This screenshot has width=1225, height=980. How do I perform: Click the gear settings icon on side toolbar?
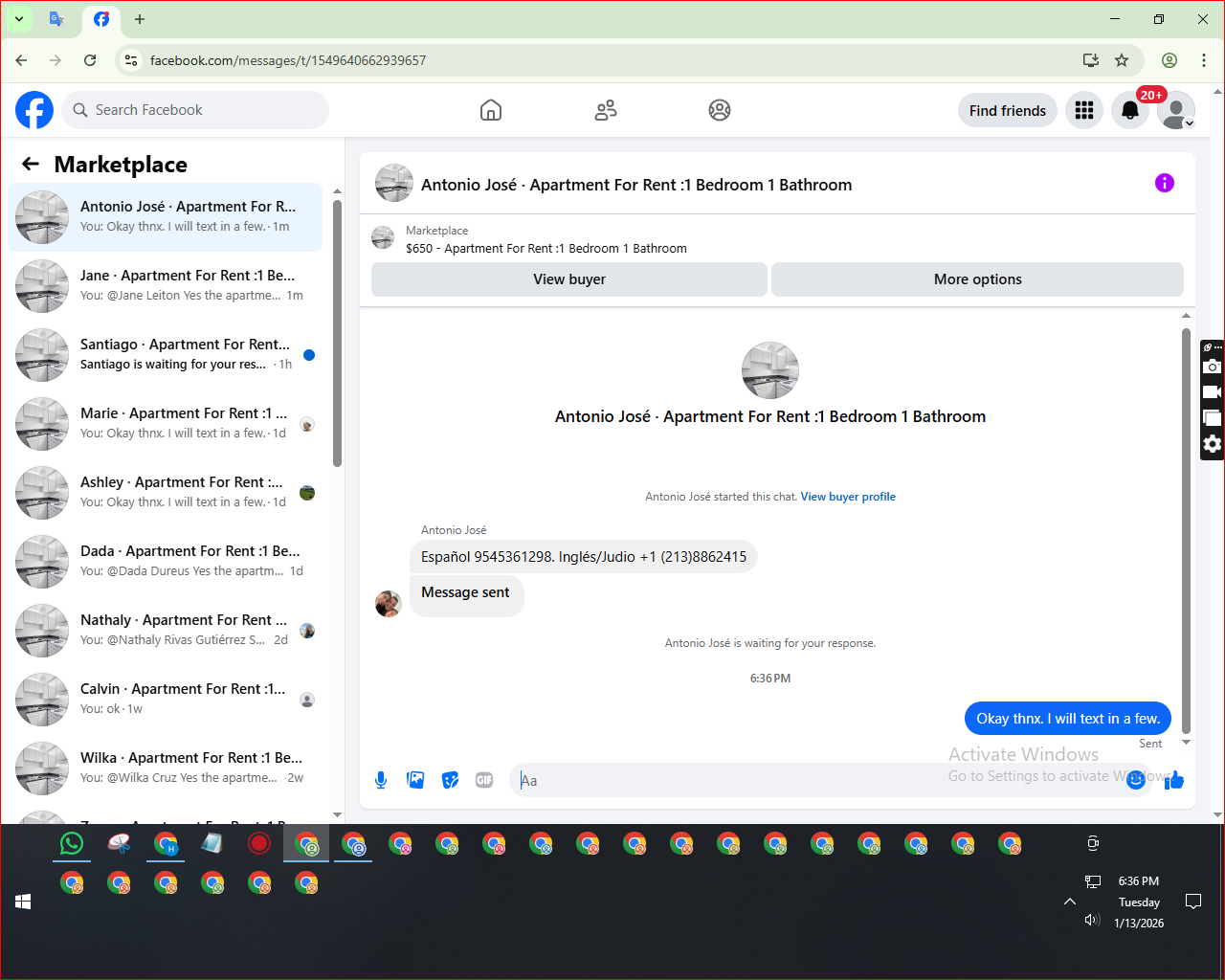point(1213,444)
